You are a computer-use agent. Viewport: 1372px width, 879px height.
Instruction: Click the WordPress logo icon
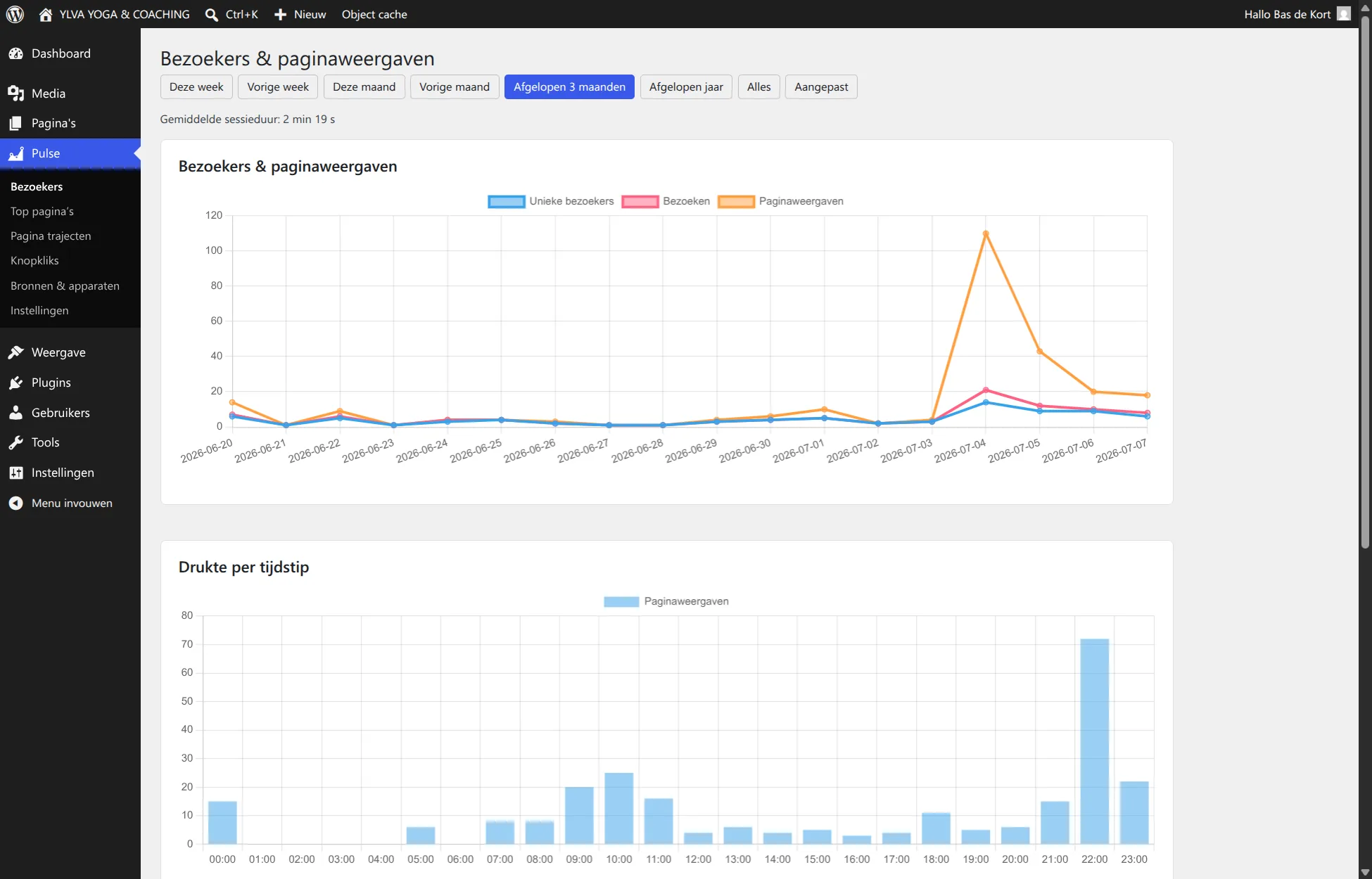pos(15,14)
